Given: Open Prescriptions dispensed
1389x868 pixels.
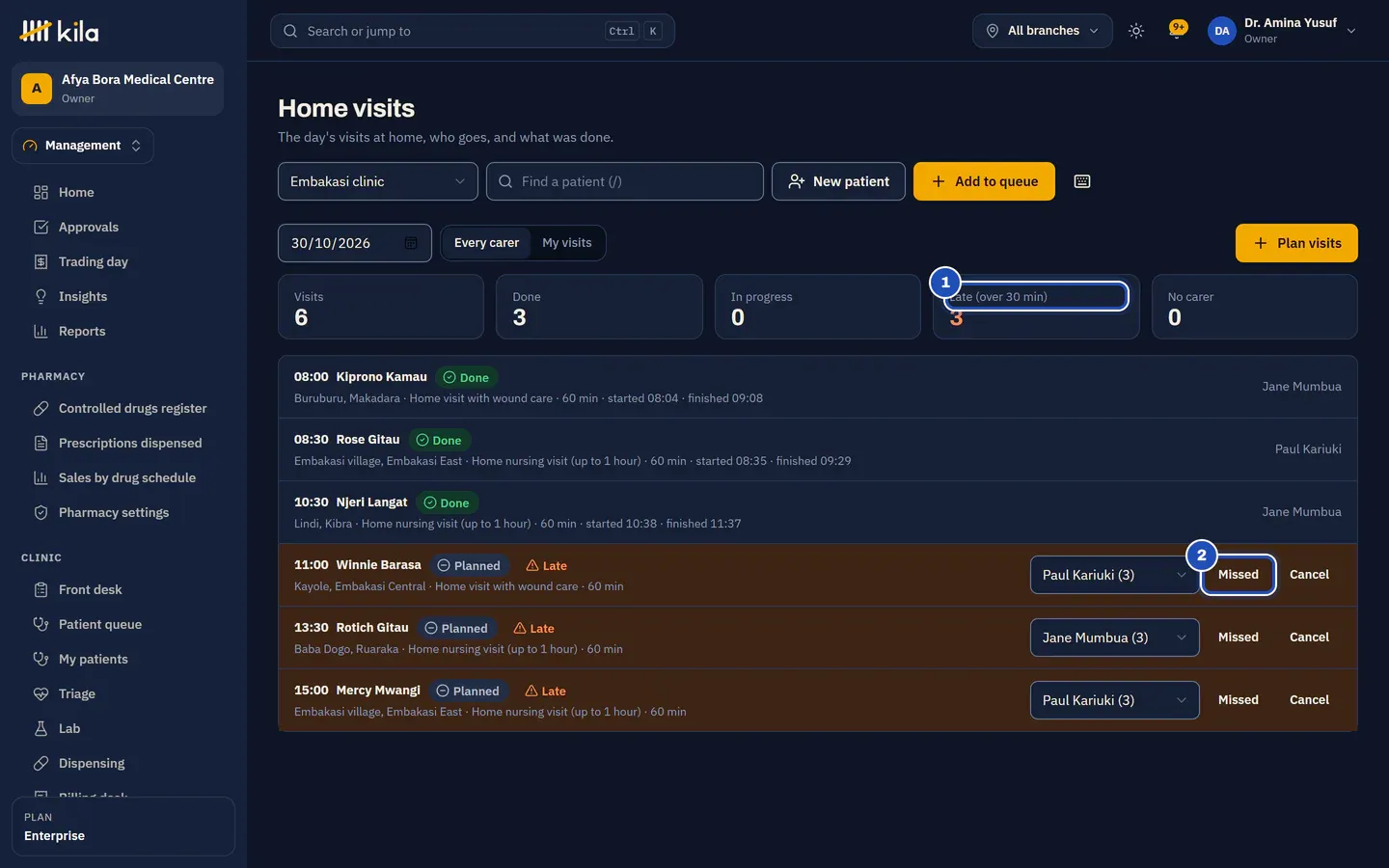Looking at the screenshot, I should pyautogui.click(x=123, y=443).
